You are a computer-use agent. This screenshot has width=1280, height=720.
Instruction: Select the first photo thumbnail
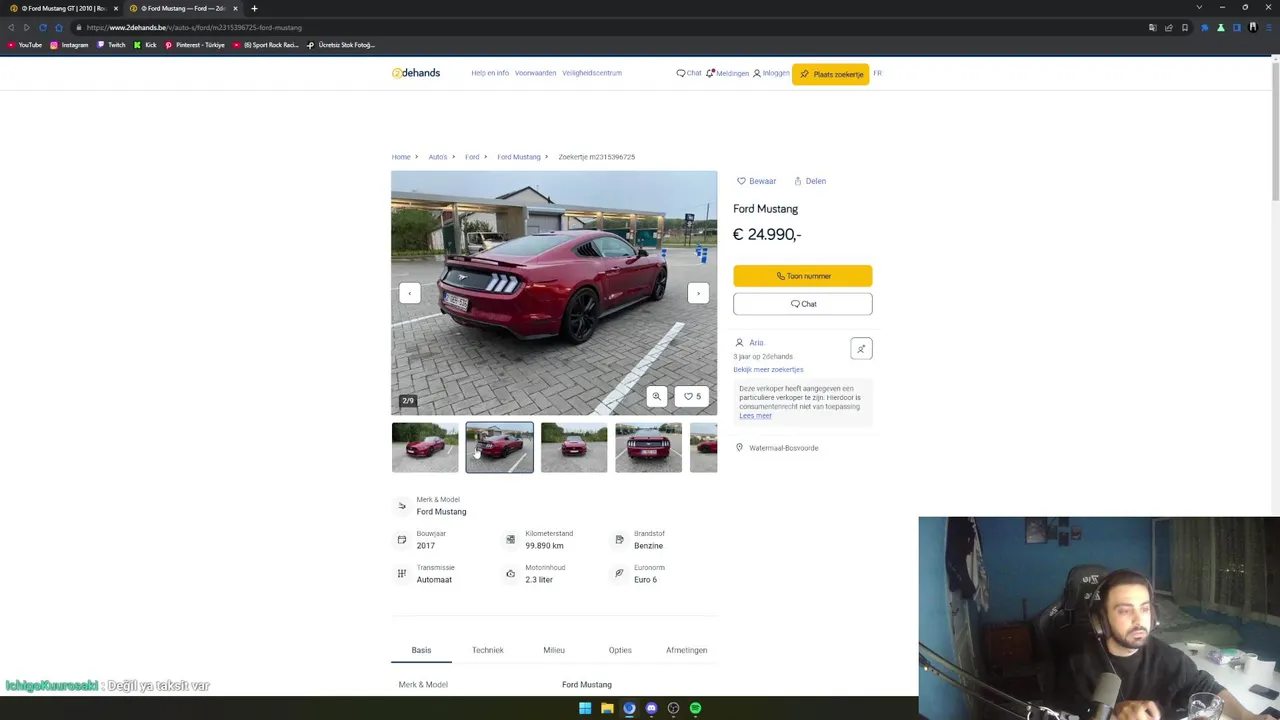[425, 447]
